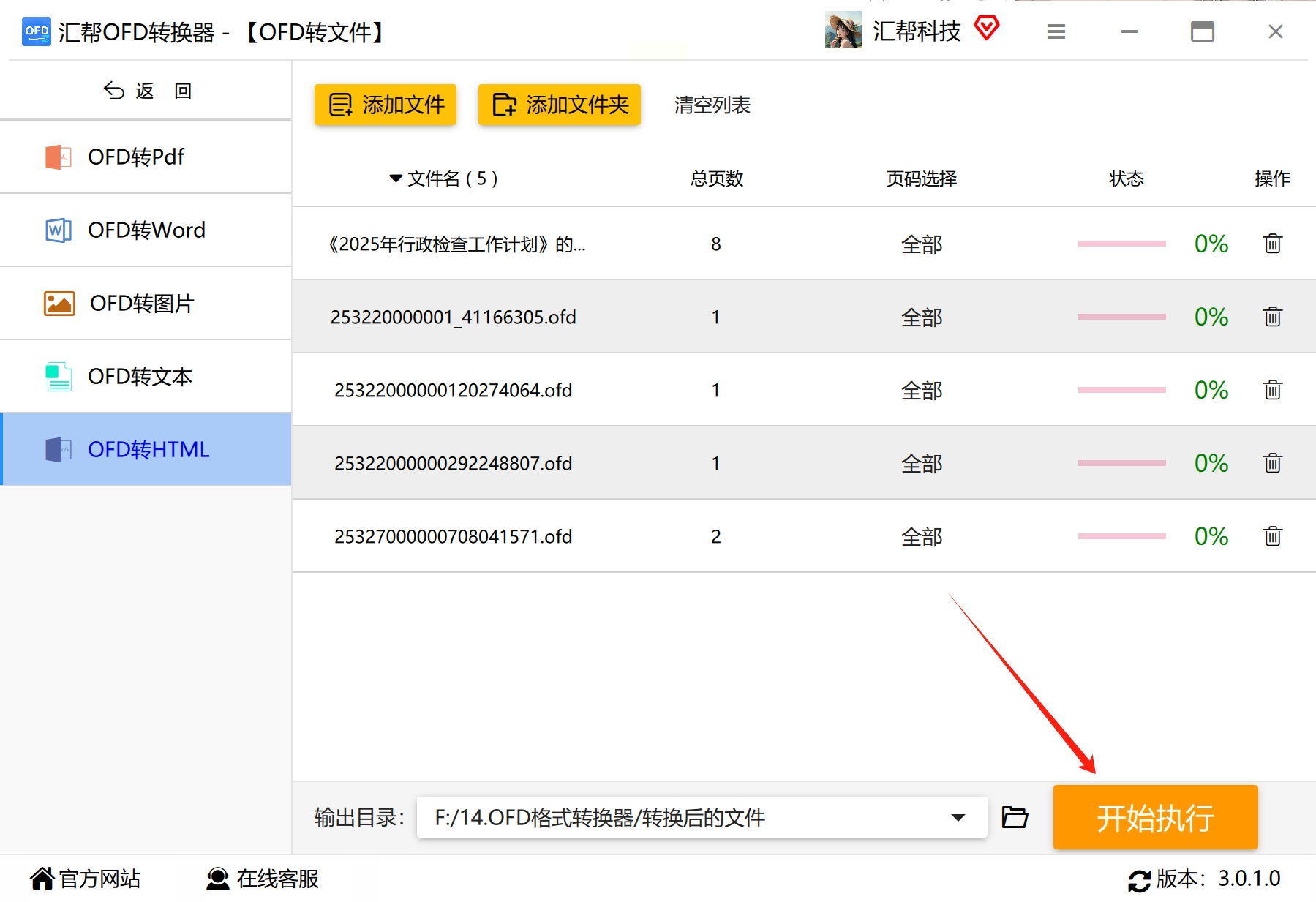
Task: Click the progress bar of the 8-page file
Action: [1121, 244]
